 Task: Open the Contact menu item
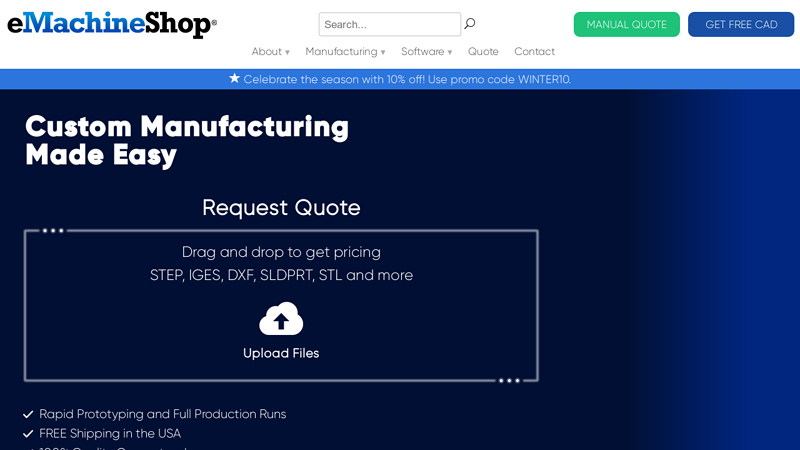click(534, 52)
